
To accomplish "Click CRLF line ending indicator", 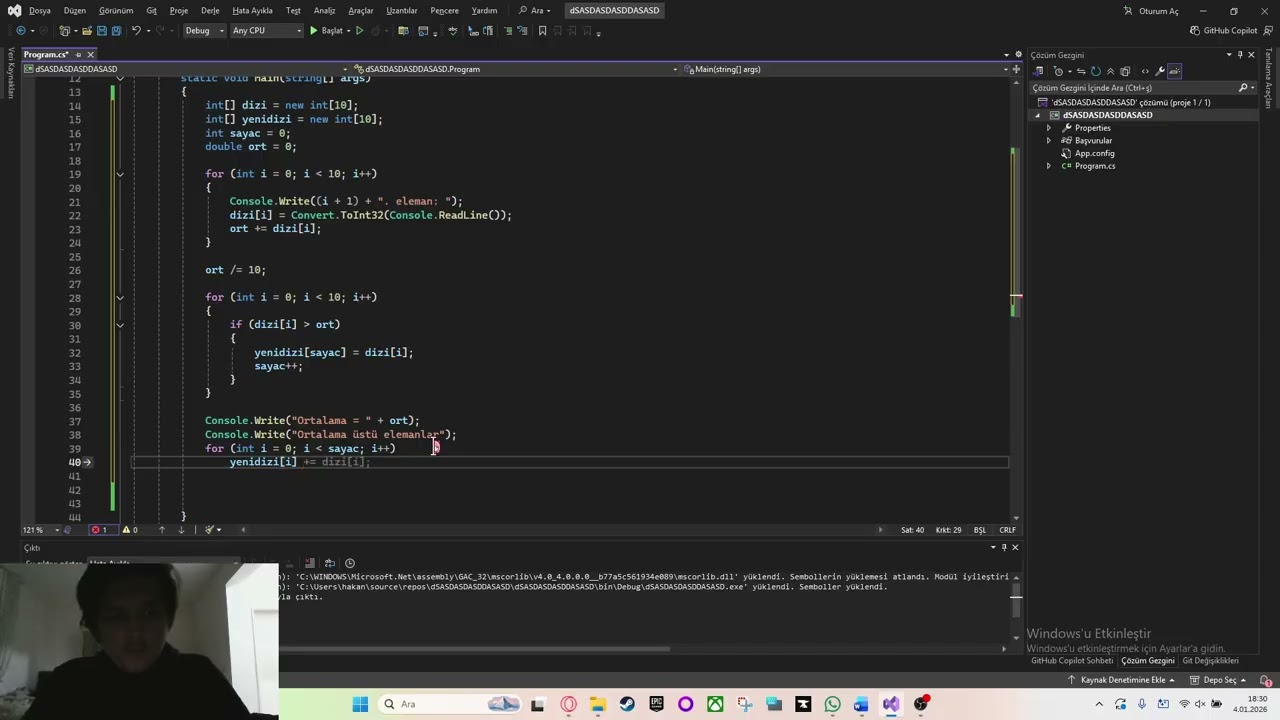I will [1007, 530].
